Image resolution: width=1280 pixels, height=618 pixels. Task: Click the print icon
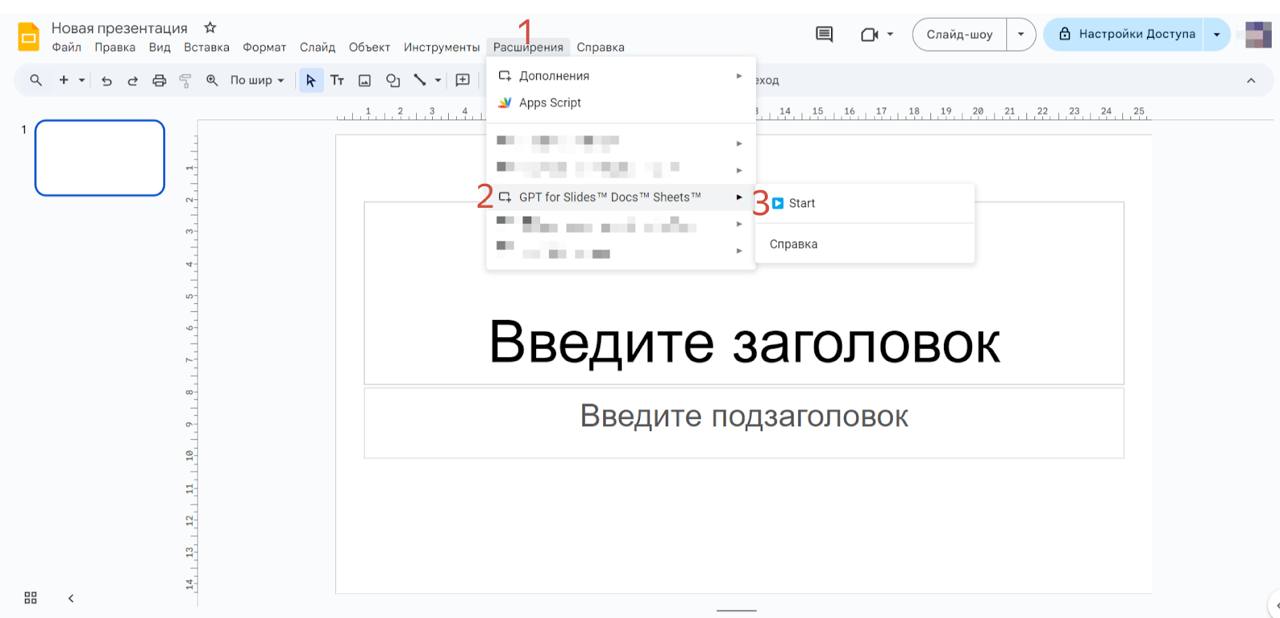point(159,81)
